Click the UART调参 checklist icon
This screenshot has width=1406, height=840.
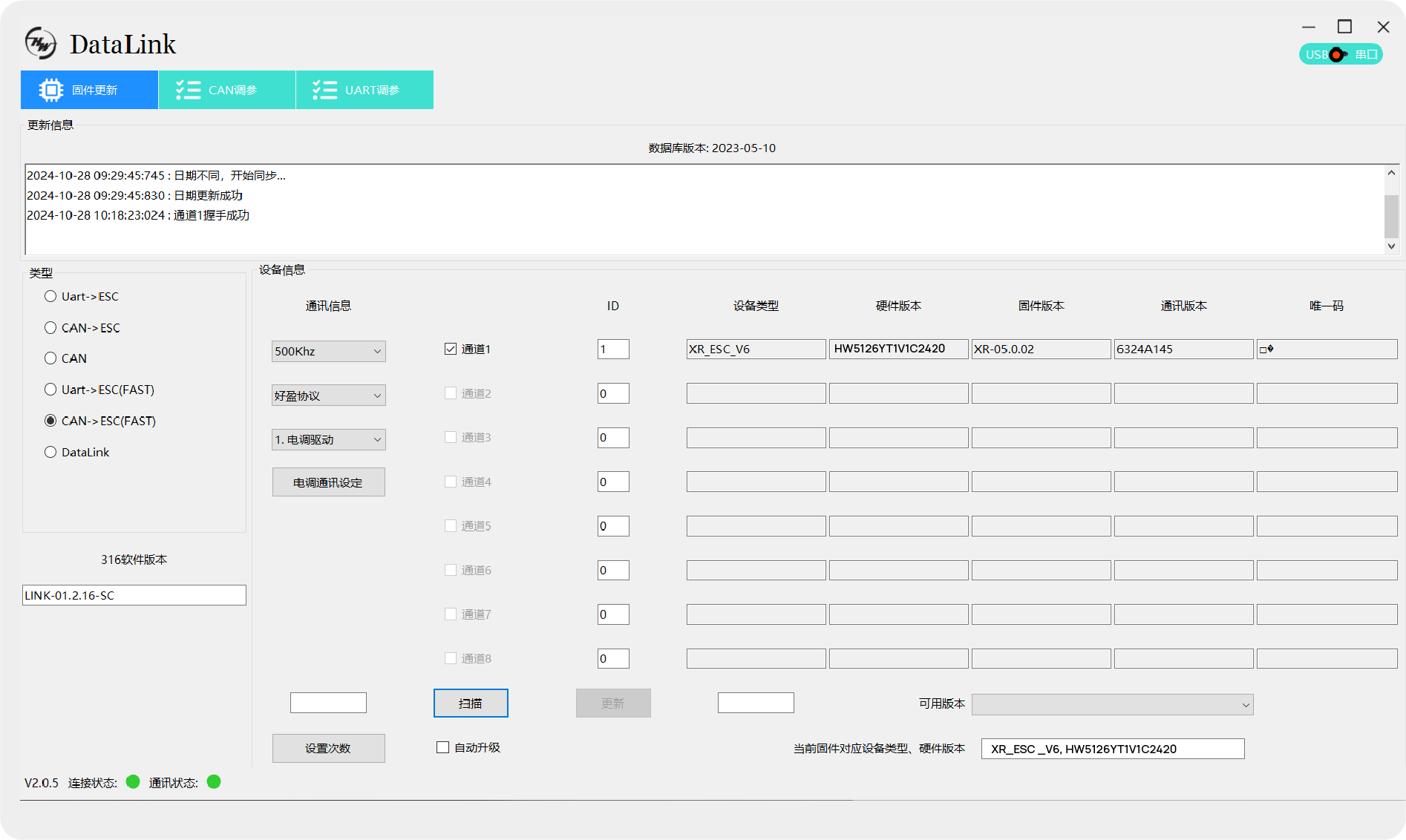(324, 90)
